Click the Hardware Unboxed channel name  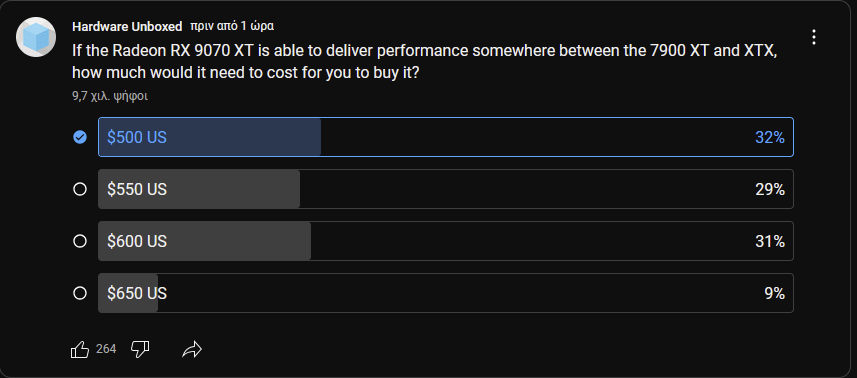point(127,27)
